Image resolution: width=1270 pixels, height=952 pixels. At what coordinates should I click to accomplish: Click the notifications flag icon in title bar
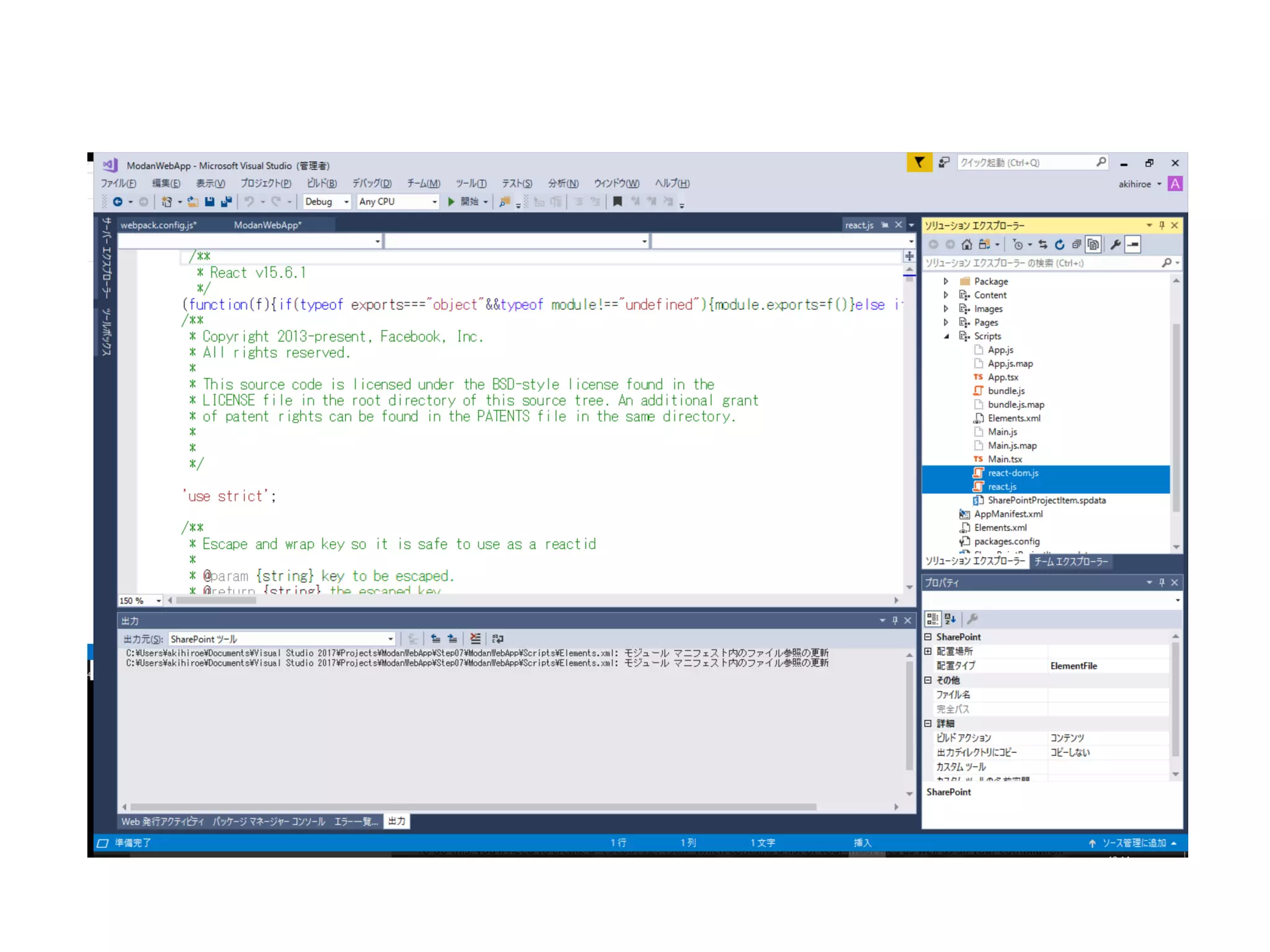919,162
